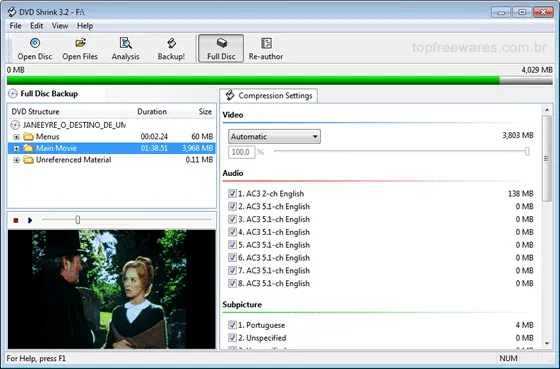
Task: Click the 01:38.51 duration value
Action: (154, 148)
